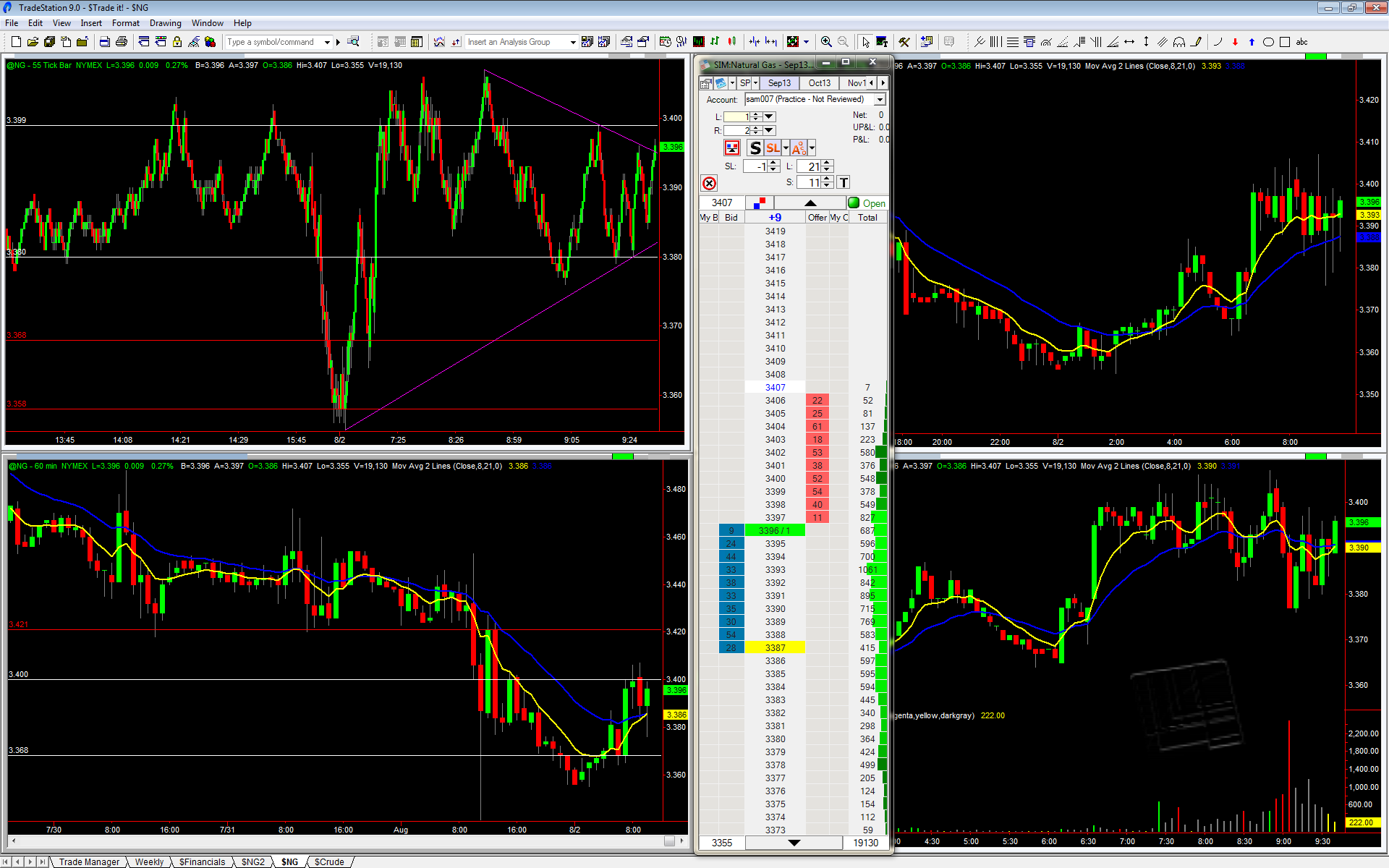1389x868 pixels.
Task: Switch to the $Financials workspace tab
Action: tap(202, 861)
